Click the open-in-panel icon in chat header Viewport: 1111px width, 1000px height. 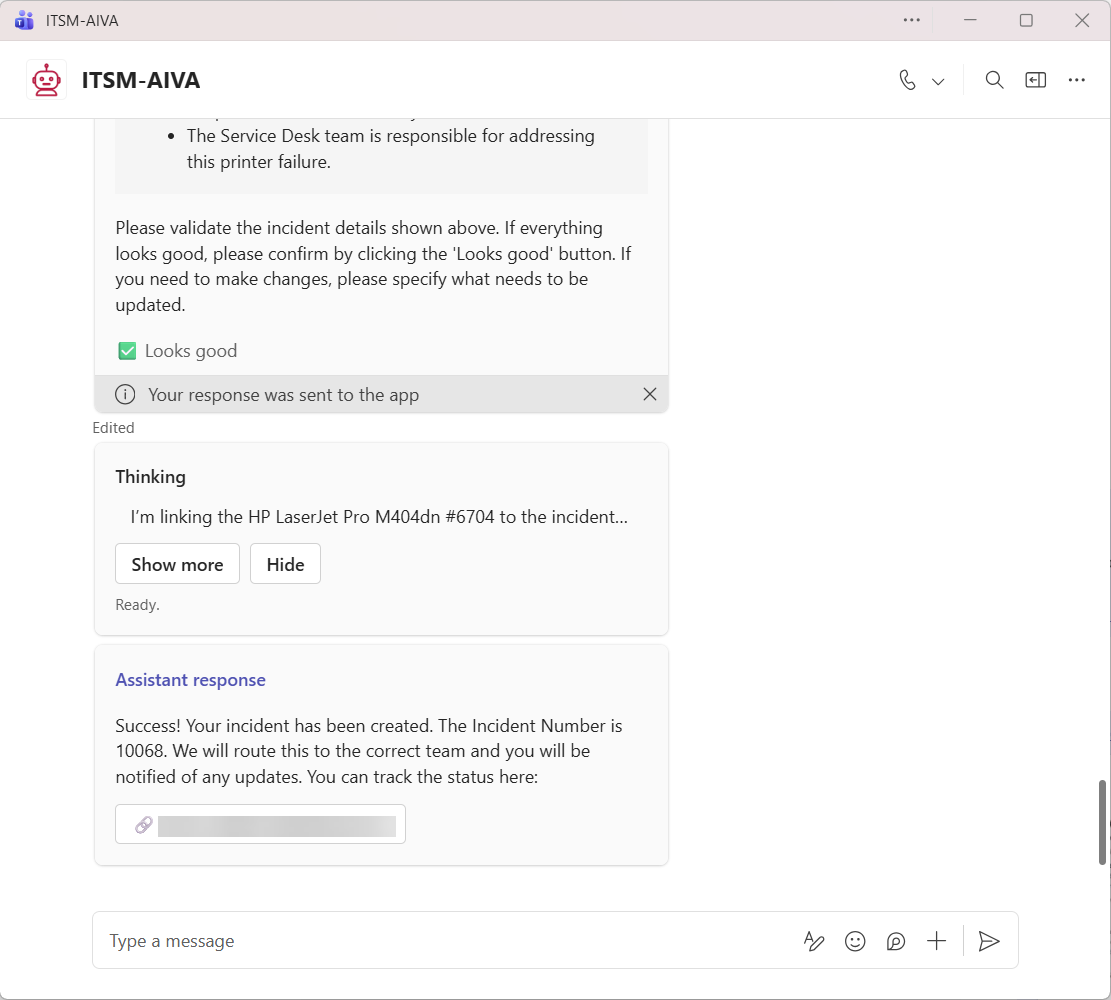tap(1035, 80)
